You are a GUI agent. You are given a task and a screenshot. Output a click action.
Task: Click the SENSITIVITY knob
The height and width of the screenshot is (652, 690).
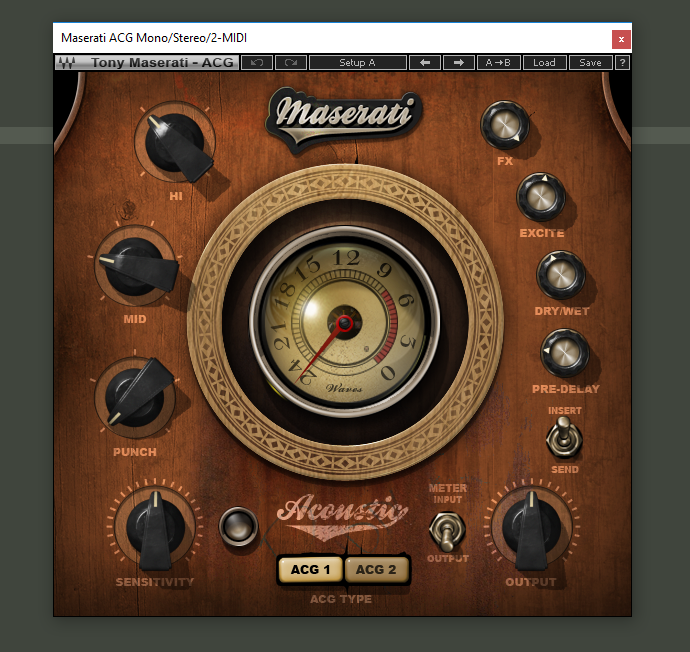155,527
